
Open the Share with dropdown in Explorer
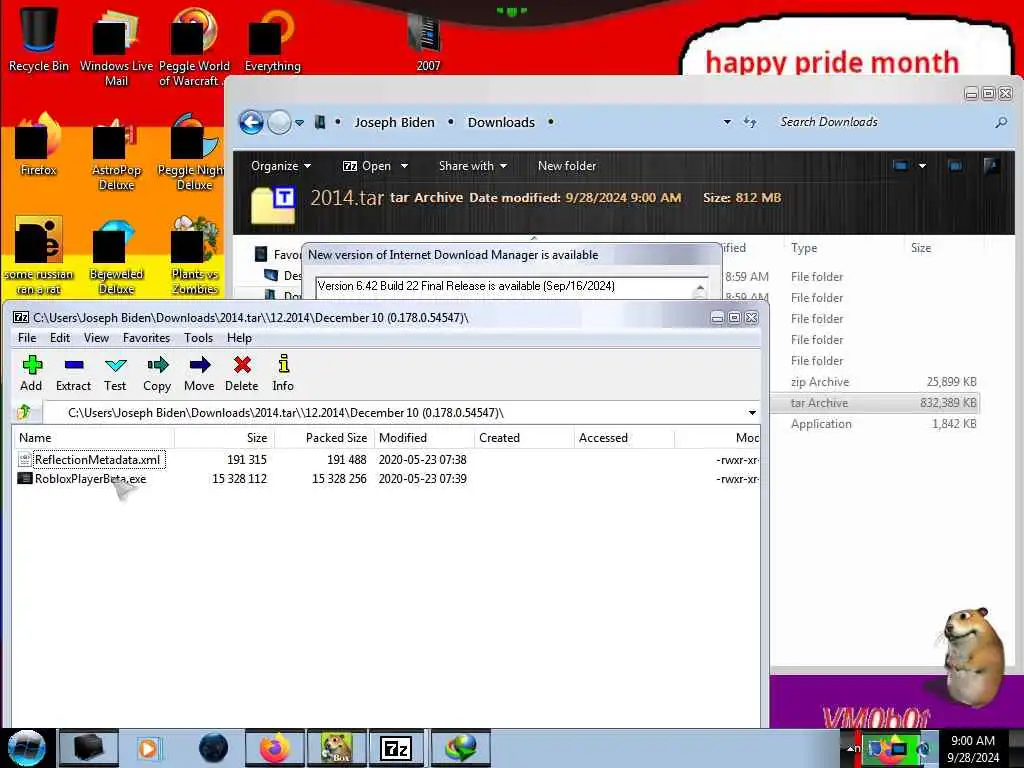coord(473,166)
